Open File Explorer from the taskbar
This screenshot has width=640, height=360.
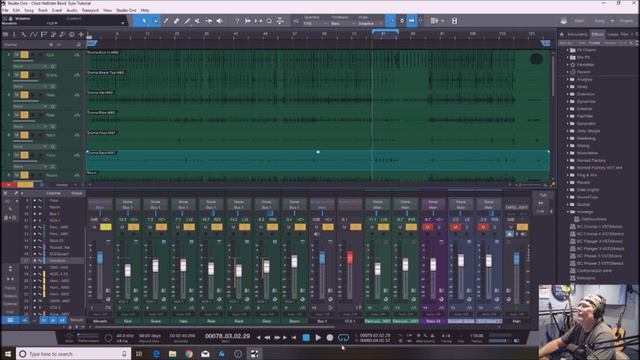point(173,354)
